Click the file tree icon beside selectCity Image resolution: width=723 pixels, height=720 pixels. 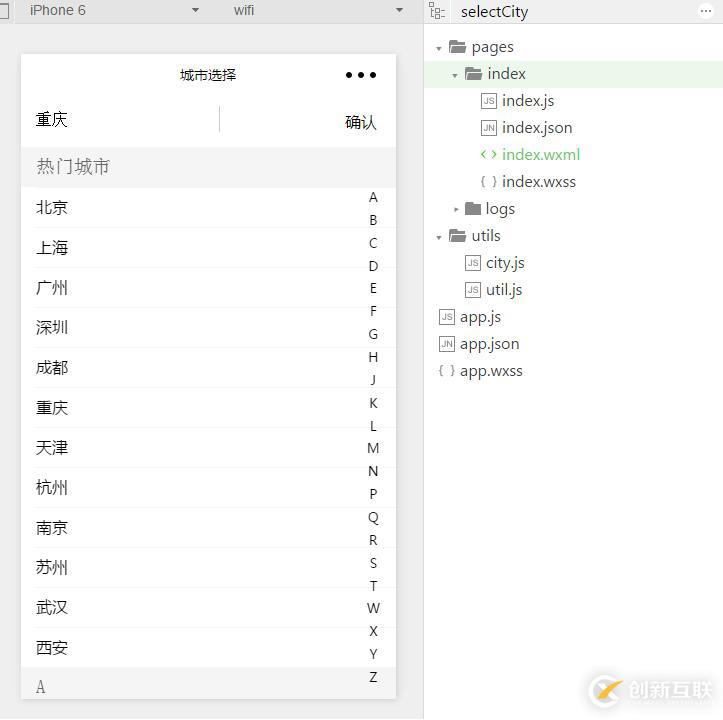(x=436, y=11)
